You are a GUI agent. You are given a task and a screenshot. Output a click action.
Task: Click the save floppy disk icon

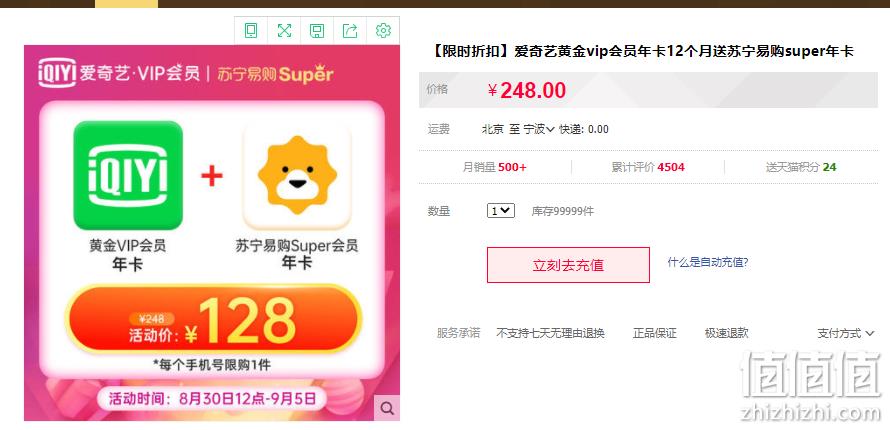tap(317, 31)
